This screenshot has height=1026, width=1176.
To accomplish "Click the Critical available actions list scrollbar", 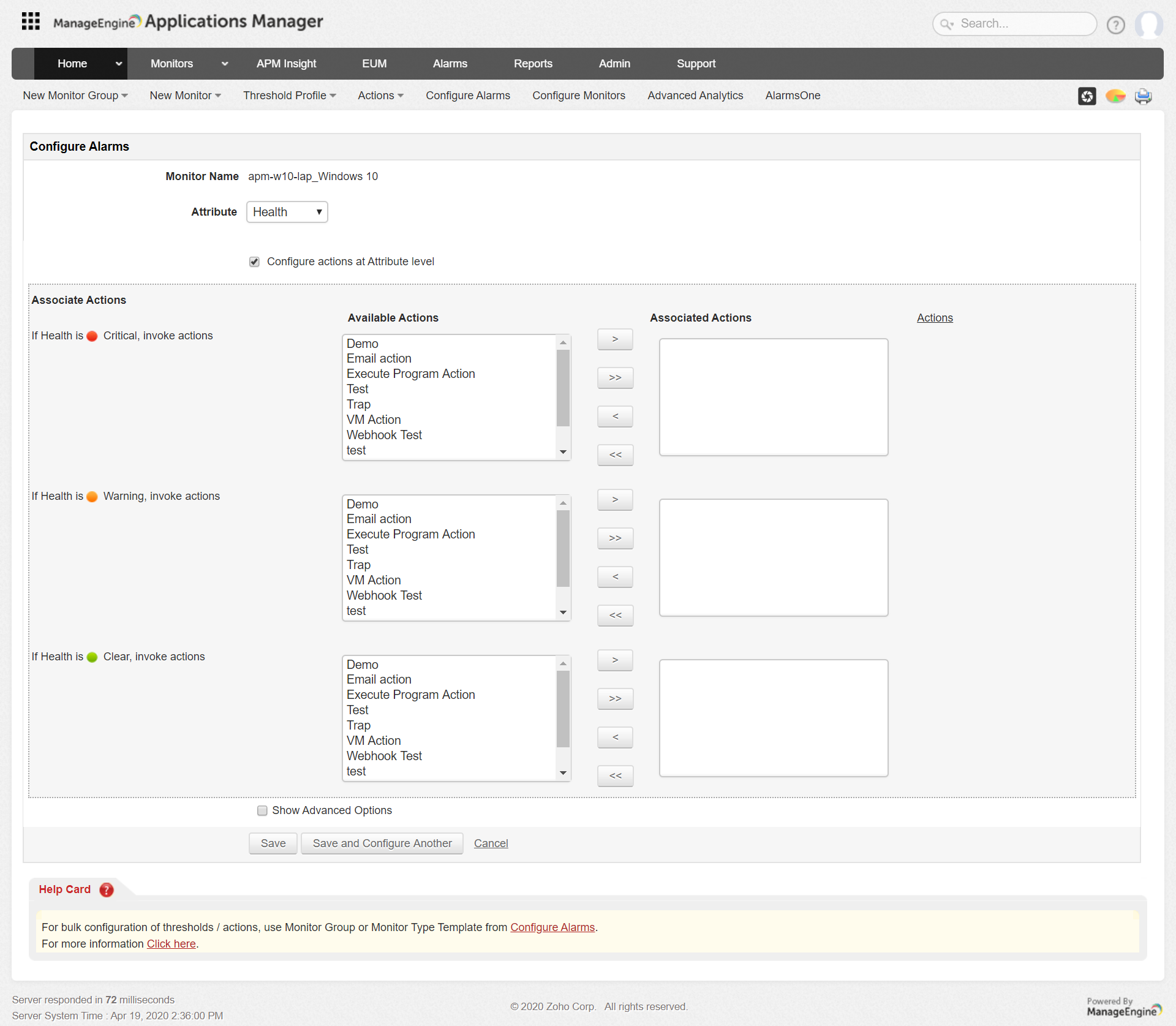I will (563, 388).
